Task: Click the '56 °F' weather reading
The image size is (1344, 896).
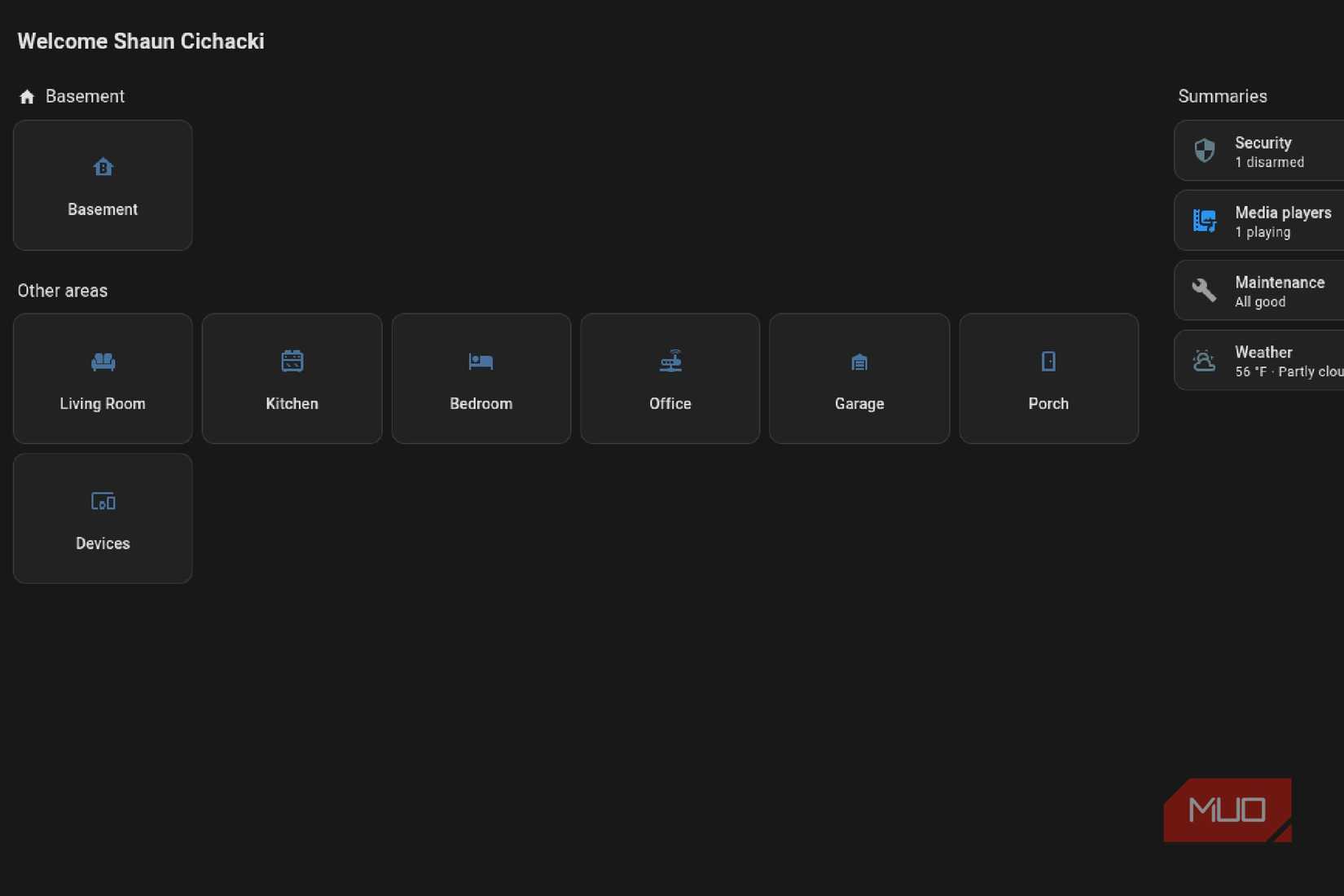Action: 1250,371
